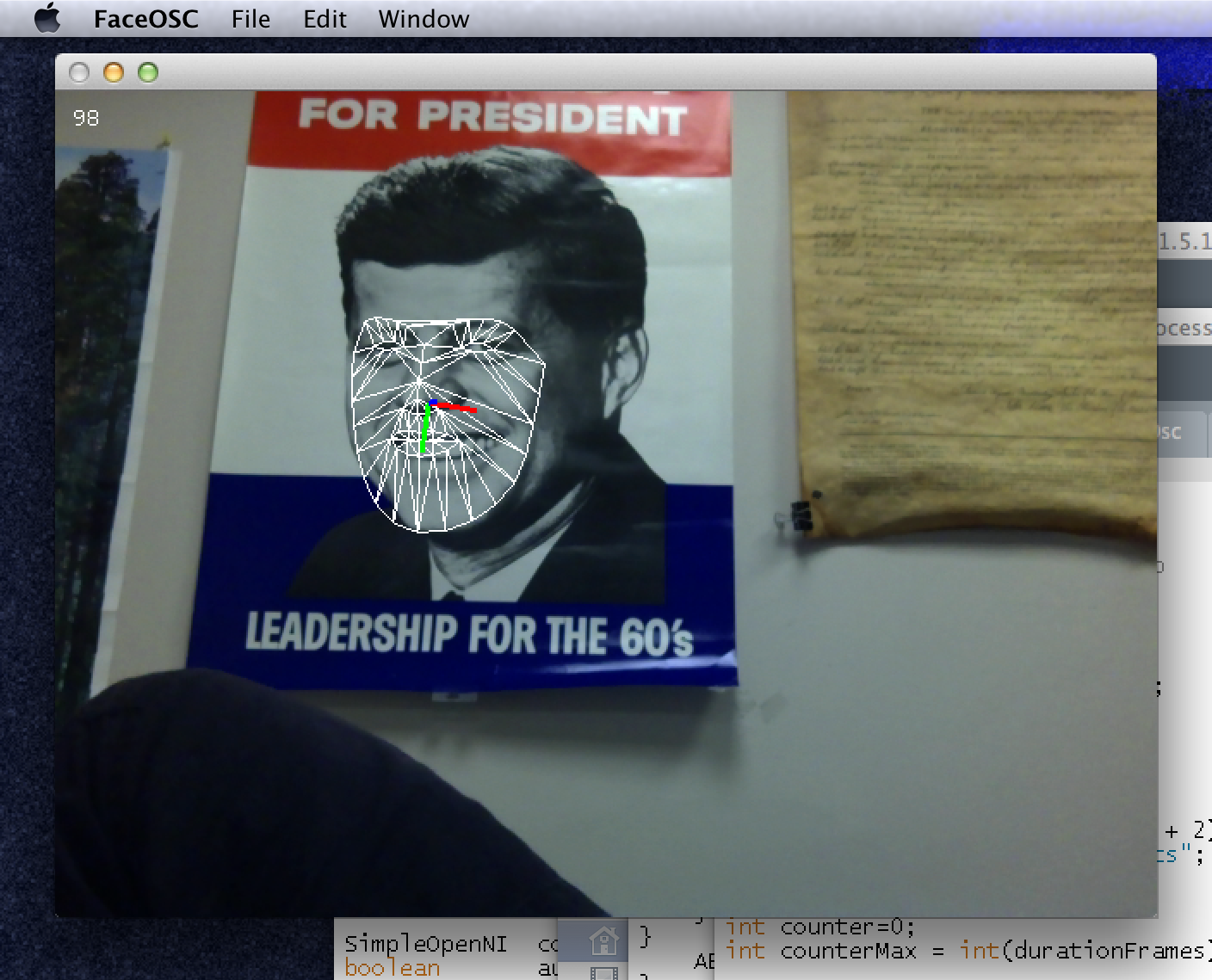Screen dimensions: 1212x980
Task: Click the home icon in background window
Action: [603, 940]
